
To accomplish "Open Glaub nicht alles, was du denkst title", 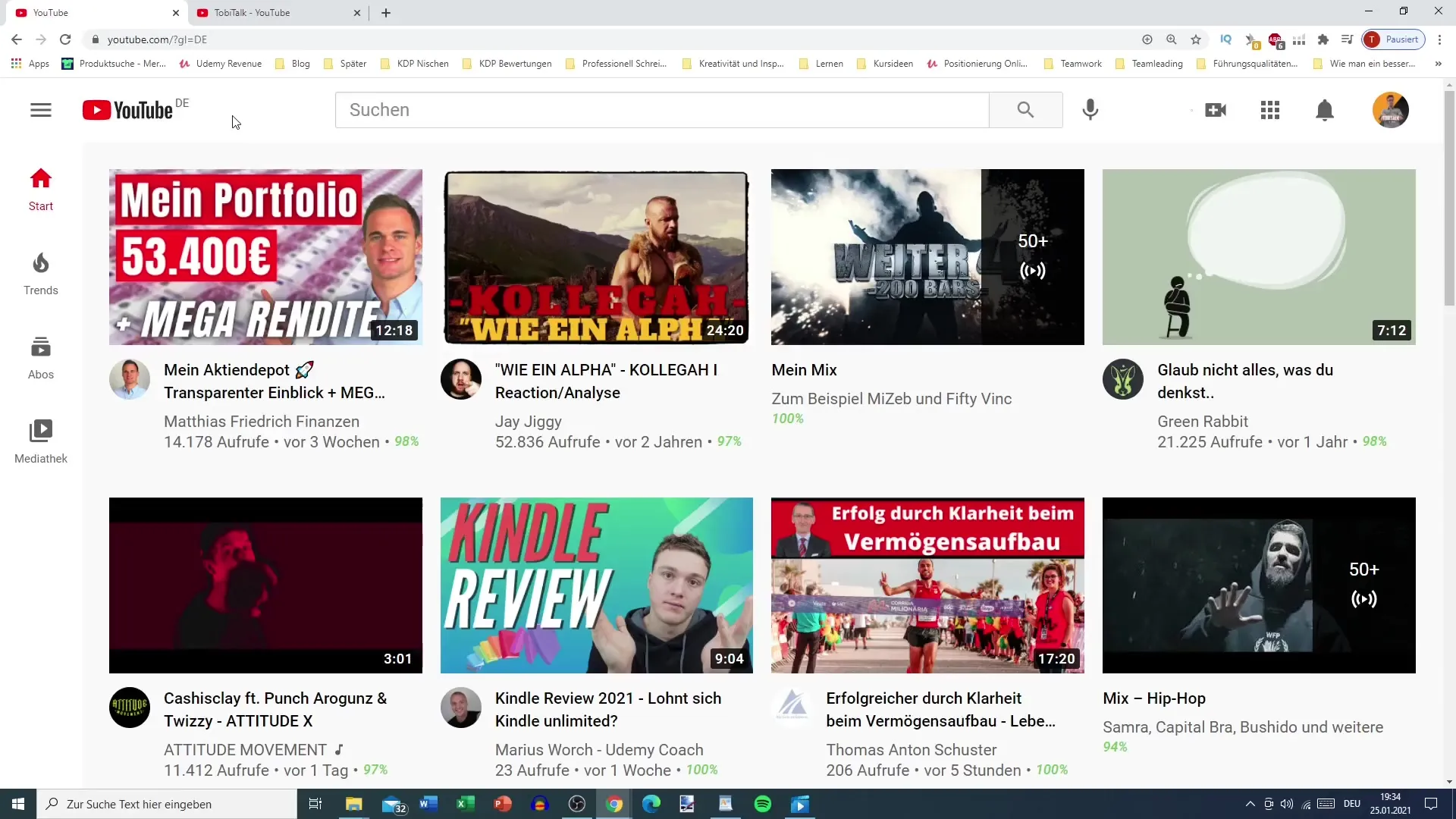I will pyautogui.click(x=1245, y=381).
